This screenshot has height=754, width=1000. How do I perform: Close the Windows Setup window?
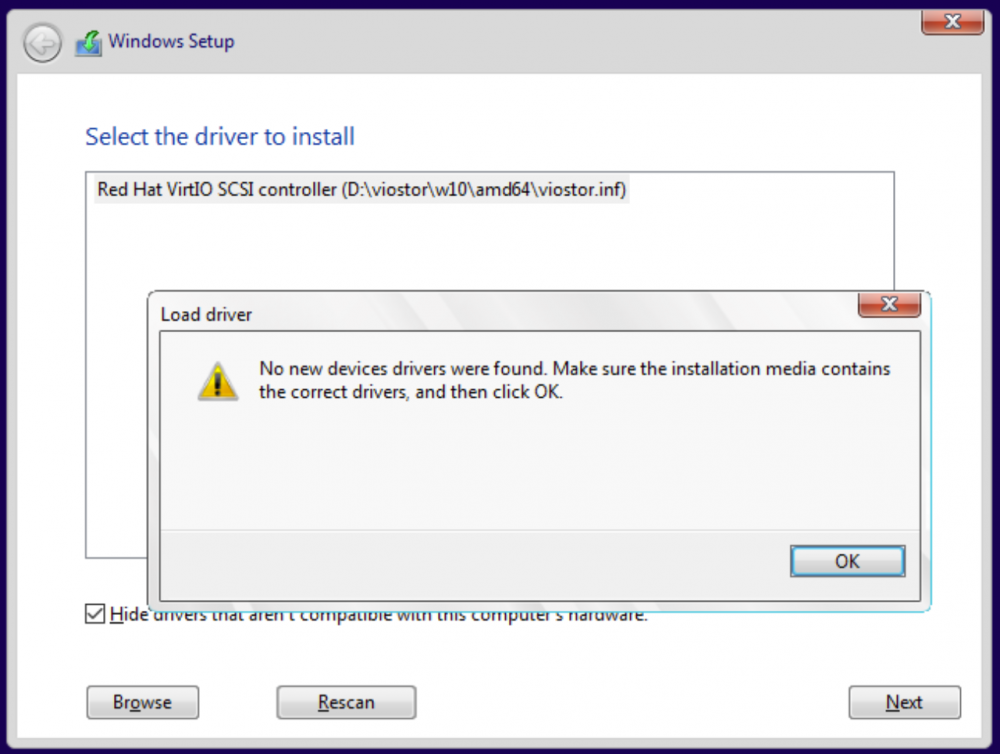coord(952,22)
